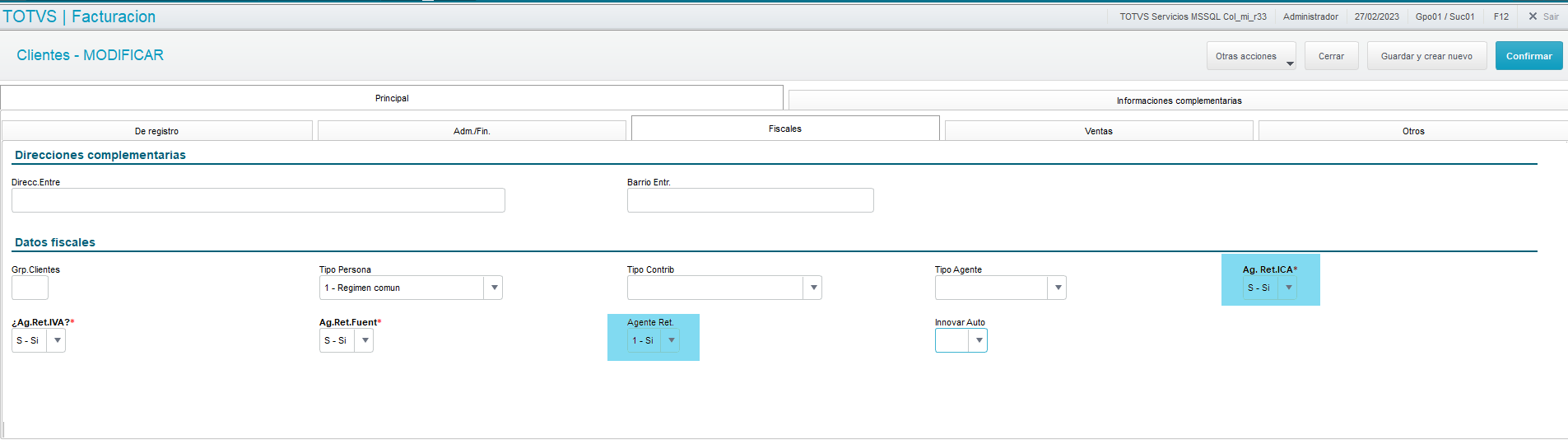
Task: Click the Direcc.Entre input field
Action: pos(258,200)
